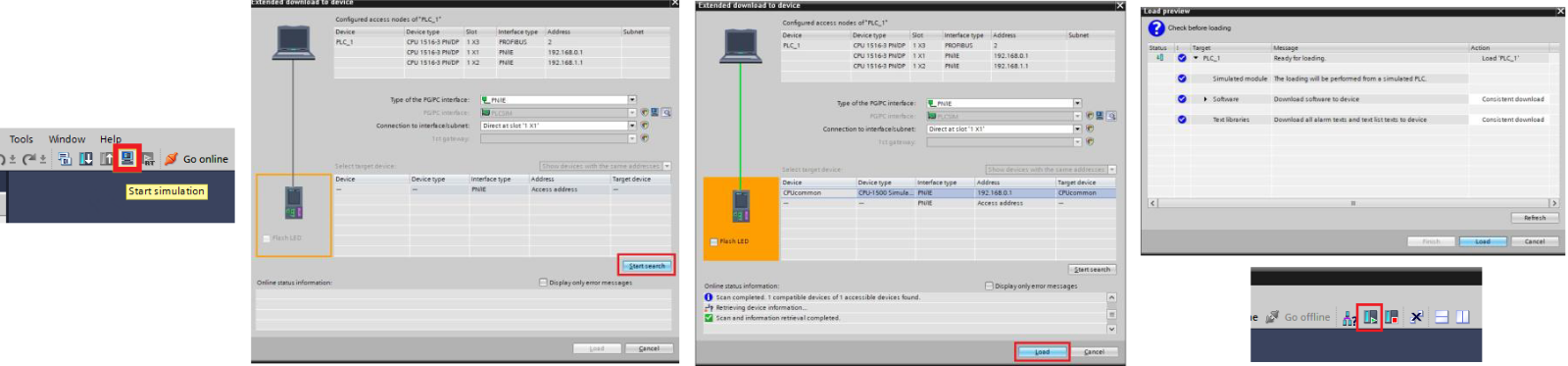Click the Redo arrow icon in toolbar
The image size is (1568, 366).
click(28, 159)
